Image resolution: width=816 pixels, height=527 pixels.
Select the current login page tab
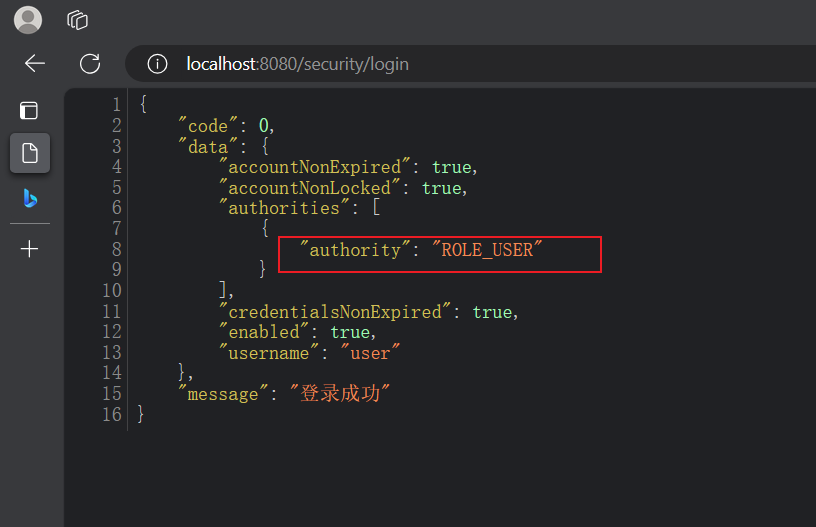(30, 153)
